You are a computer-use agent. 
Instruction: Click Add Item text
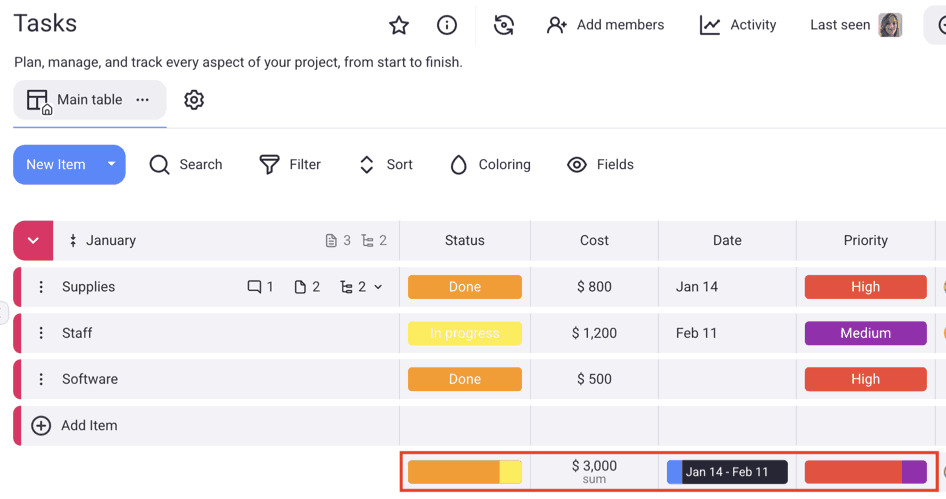pyautogui.click(x=89, y=425)
